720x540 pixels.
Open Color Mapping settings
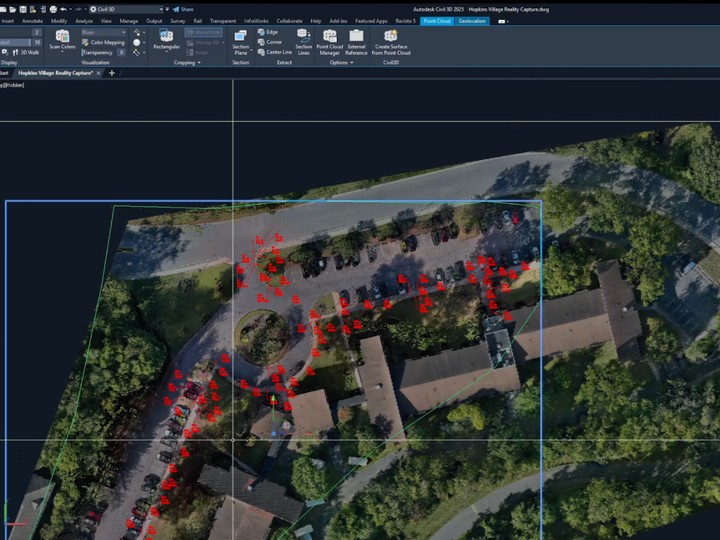tap(103, 42)
